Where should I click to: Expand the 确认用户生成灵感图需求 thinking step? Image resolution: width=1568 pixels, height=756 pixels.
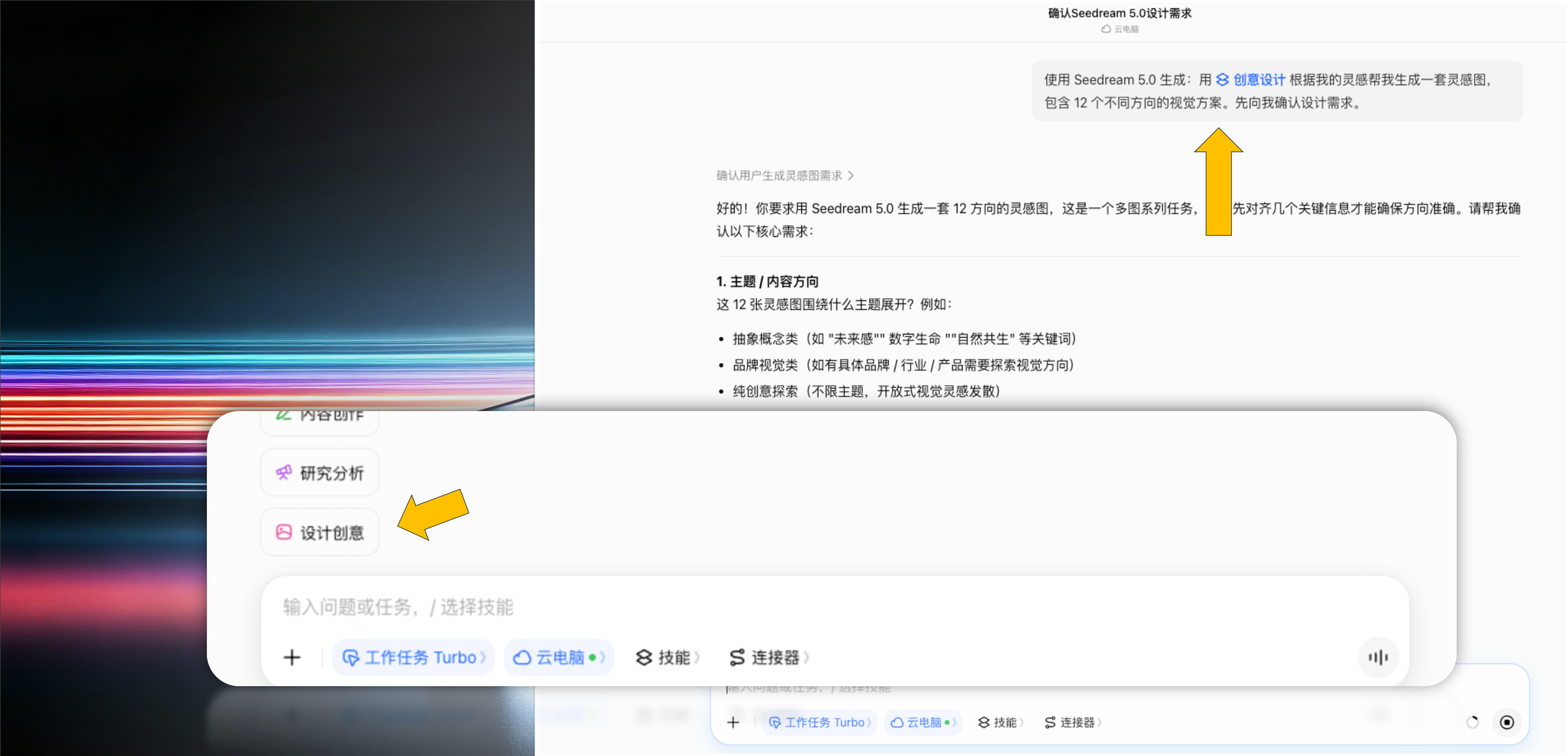[785, 176]
